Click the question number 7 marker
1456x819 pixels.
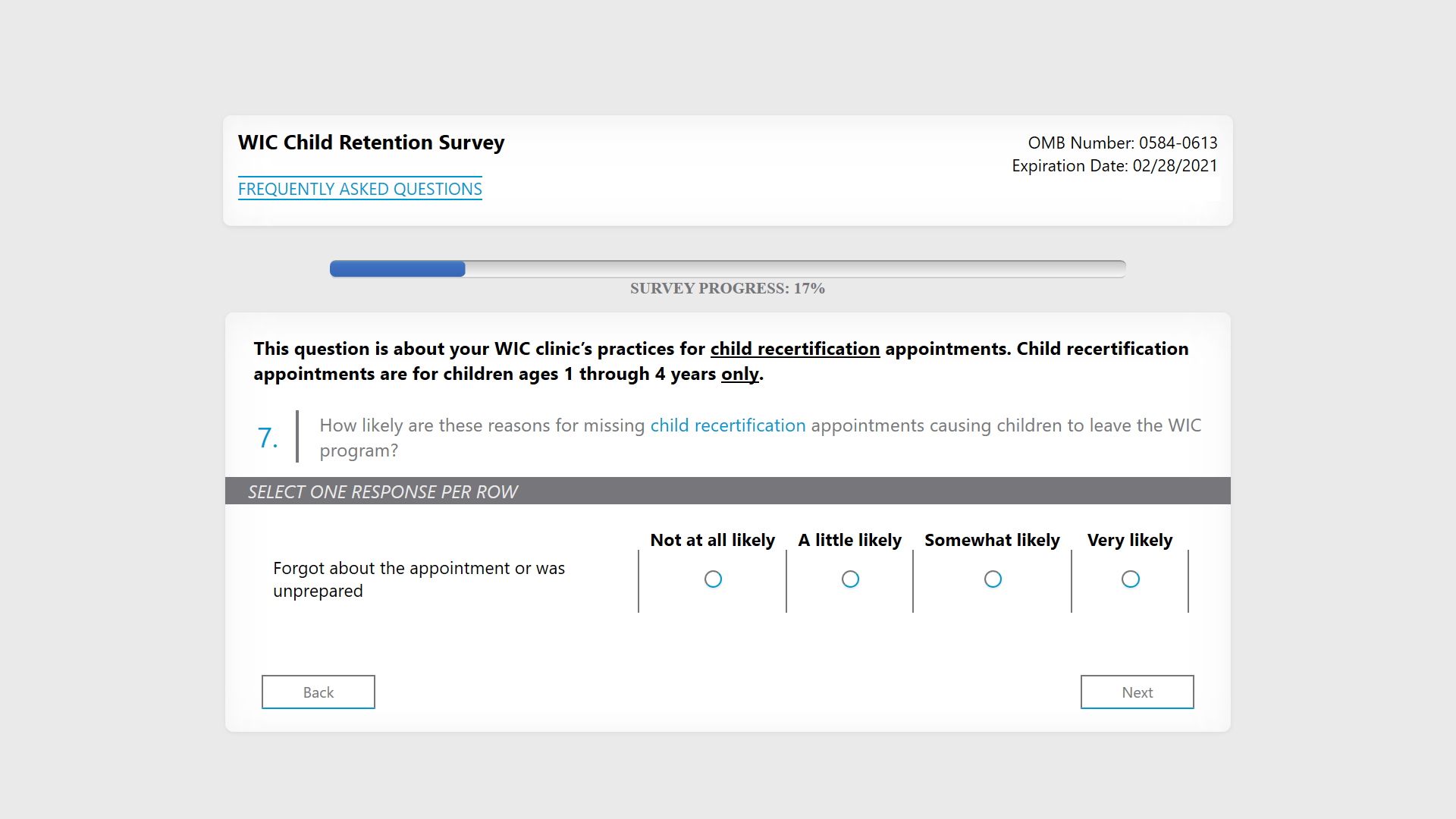point(268,438)
